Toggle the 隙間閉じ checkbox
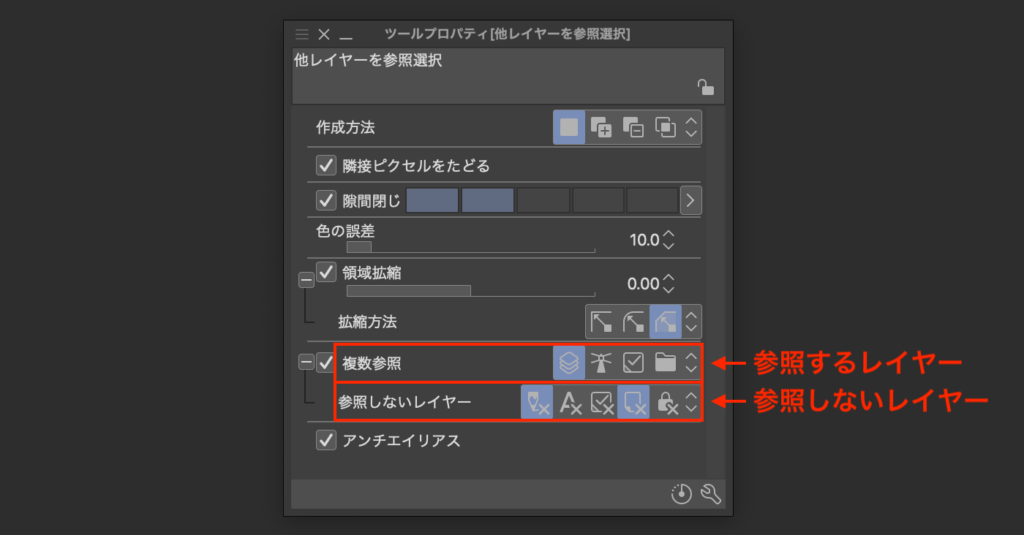The height and width of the screenshot is (535, 1024). click(x=326, y=200)
